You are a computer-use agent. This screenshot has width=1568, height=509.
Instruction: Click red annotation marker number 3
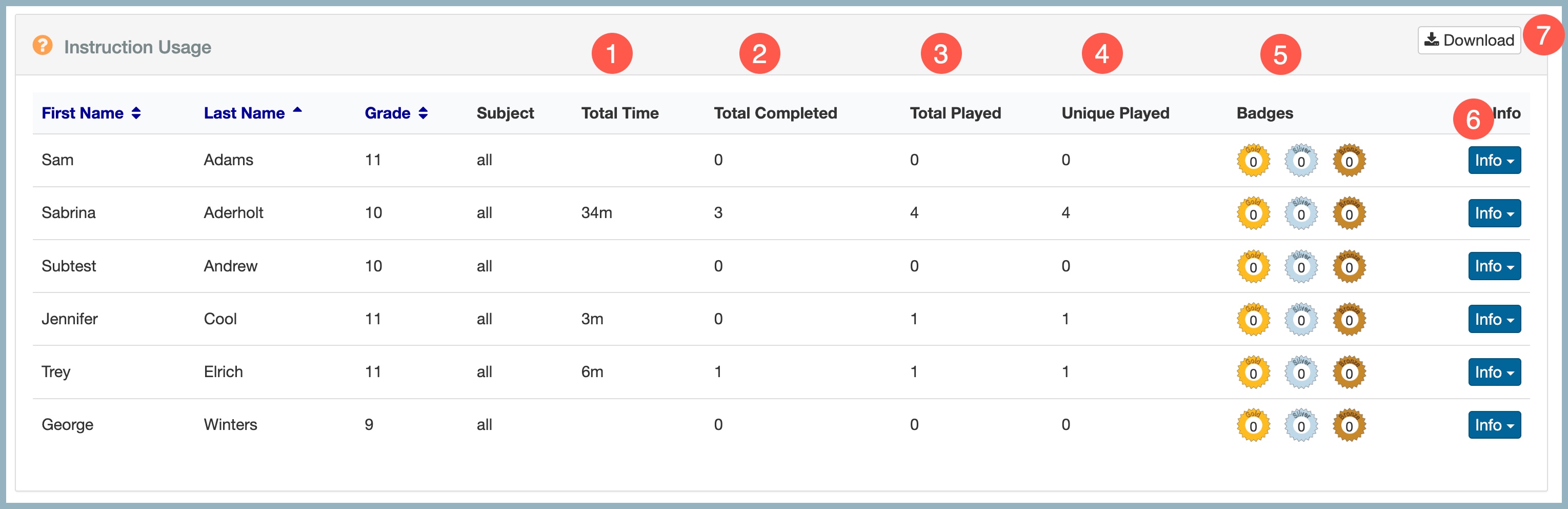click(x=940, y=53)
